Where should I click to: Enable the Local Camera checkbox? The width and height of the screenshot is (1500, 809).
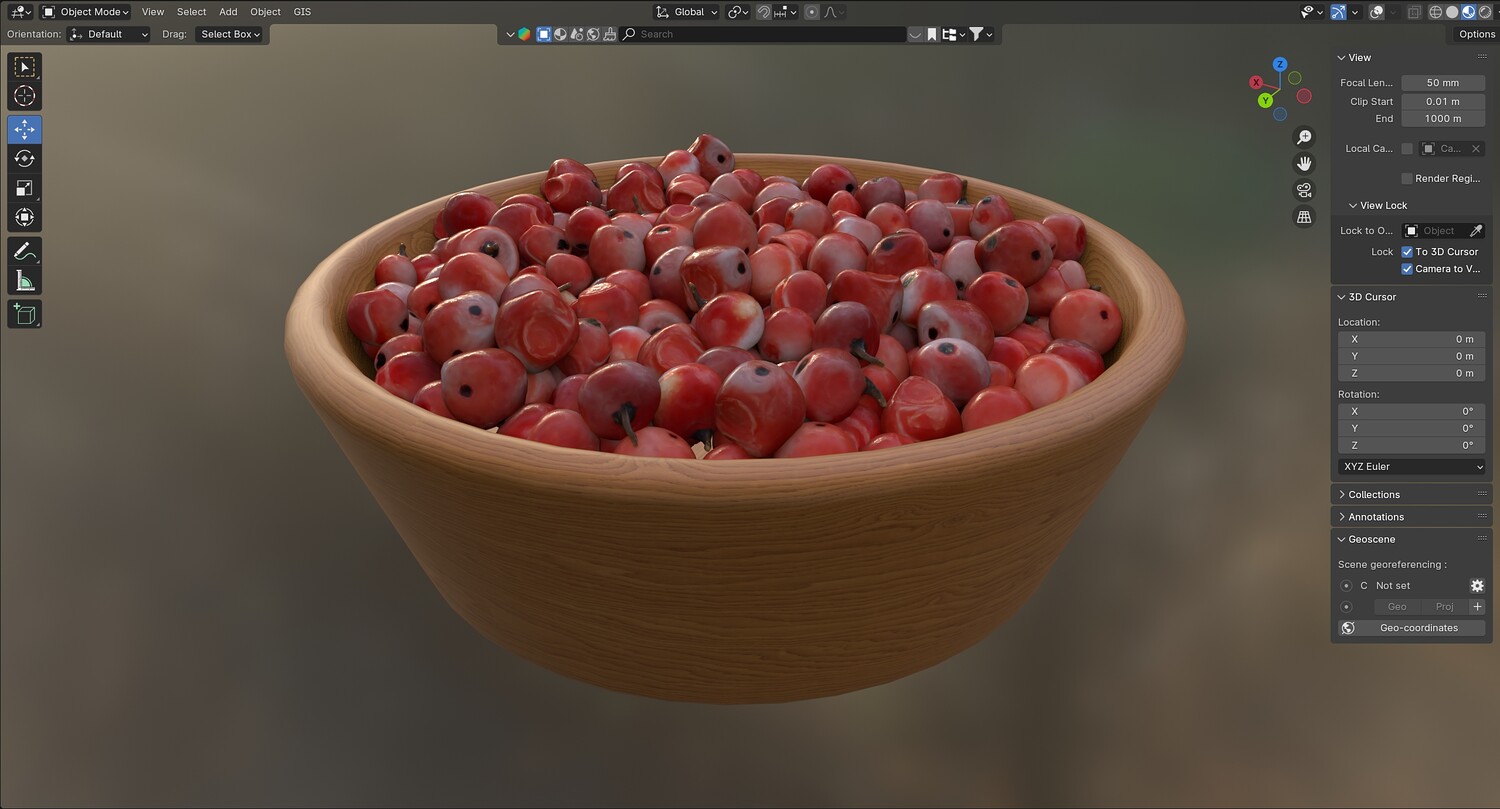(1407, 149)
